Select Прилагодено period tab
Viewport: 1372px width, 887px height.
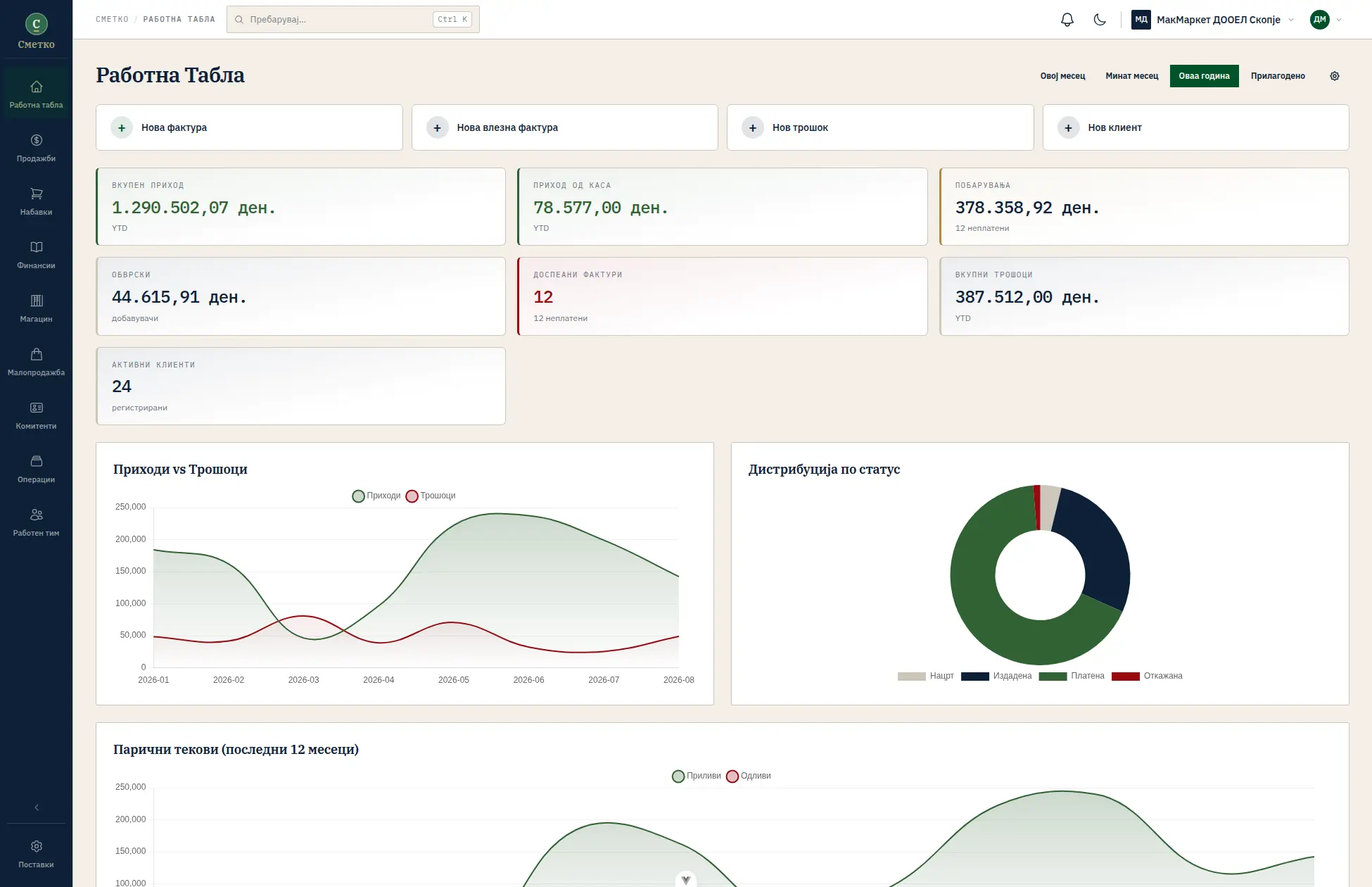[1278, 76]
